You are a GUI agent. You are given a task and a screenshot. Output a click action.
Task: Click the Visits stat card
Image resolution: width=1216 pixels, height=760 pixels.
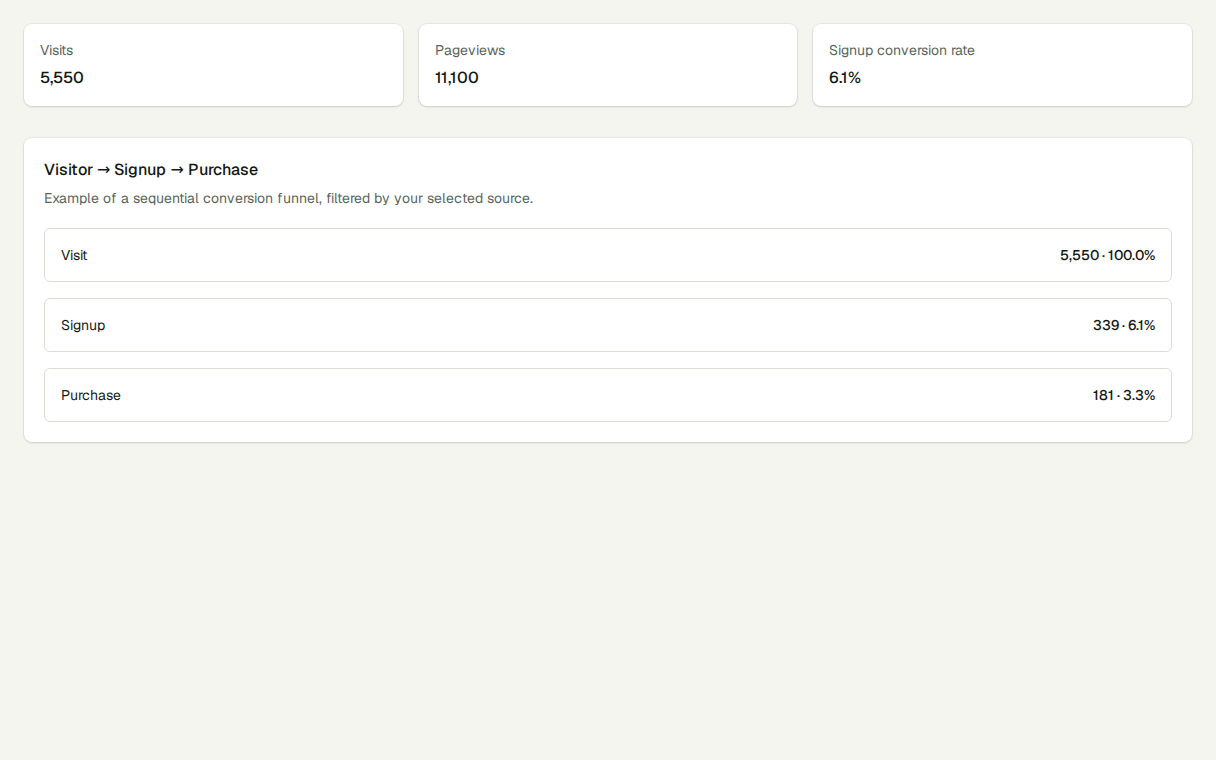pos(213,65)
